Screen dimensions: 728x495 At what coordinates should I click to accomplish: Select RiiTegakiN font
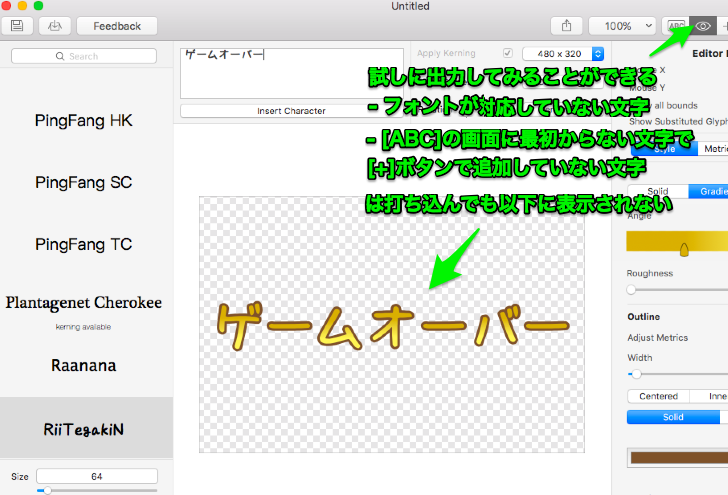tap(84, 429)
